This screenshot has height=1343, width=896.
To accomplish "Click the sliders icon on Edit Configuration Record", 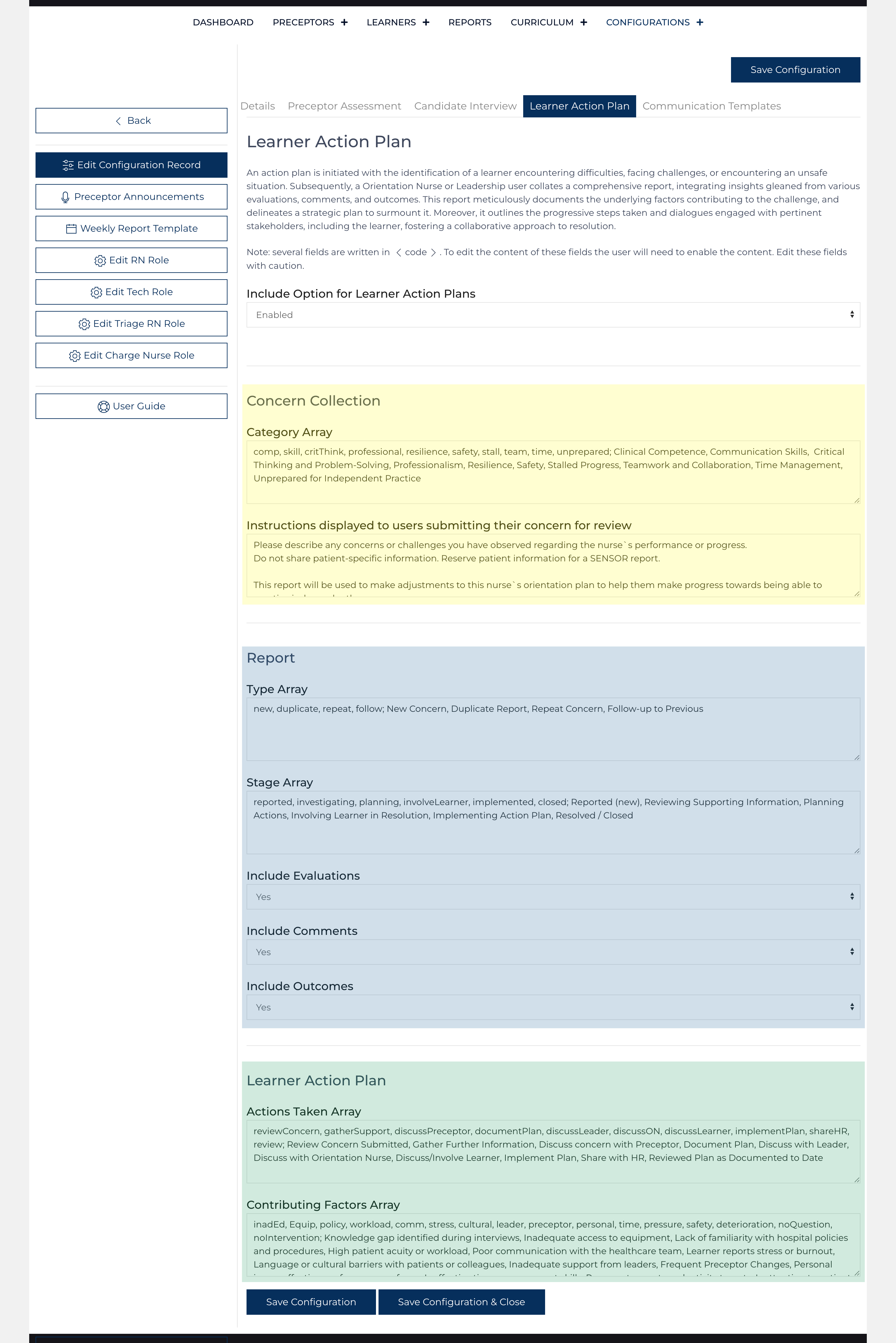I will (68, 165).
